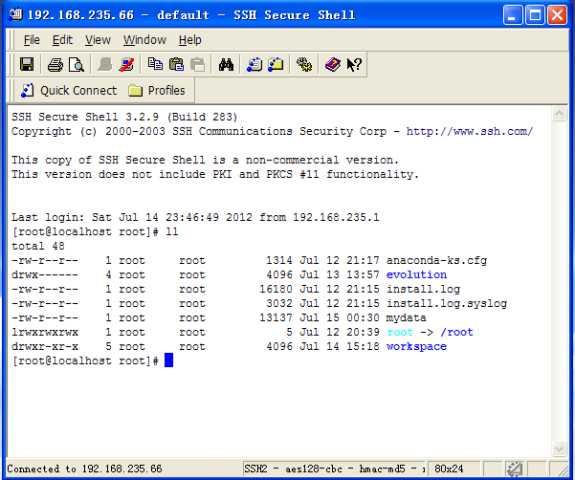Click the 'install.log' file name
Image resolution: width=575 pixels, height=480 pixels.
[x=423, y=289]
